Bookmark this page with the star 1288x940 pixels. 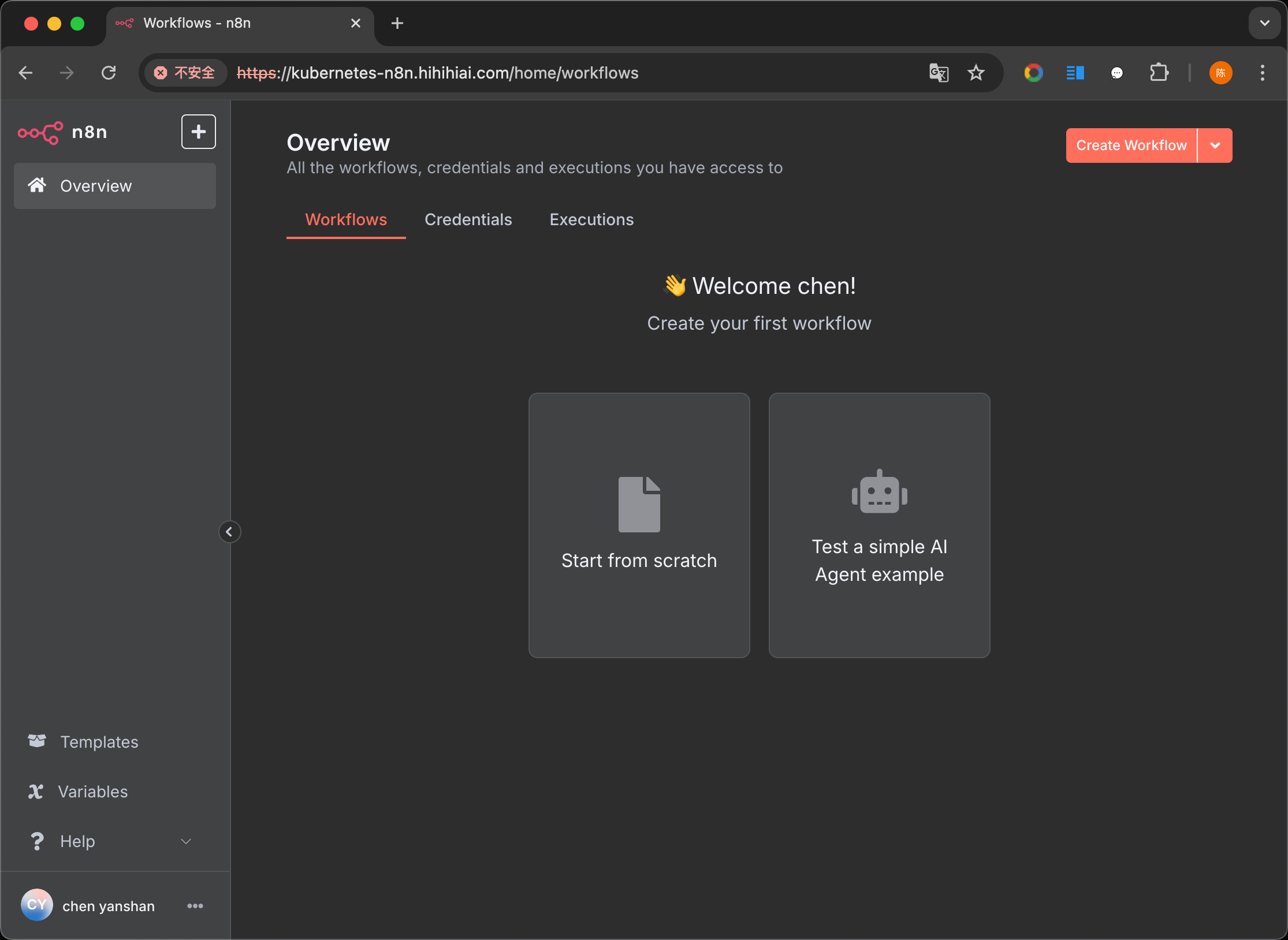tap(976, 73)
